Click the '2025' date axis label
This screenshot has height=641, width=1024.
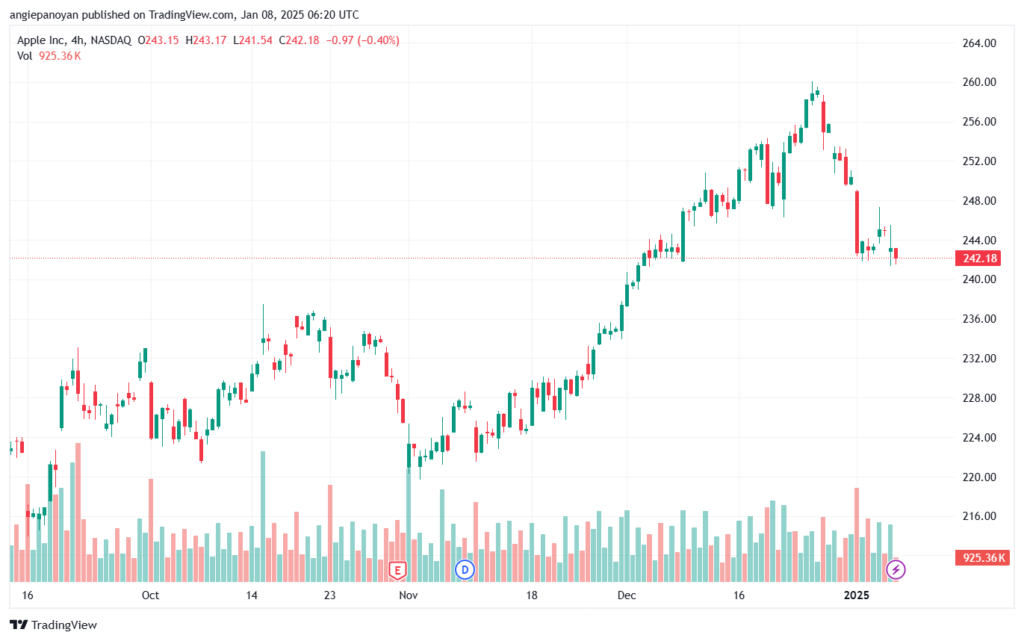click(856, 595)
